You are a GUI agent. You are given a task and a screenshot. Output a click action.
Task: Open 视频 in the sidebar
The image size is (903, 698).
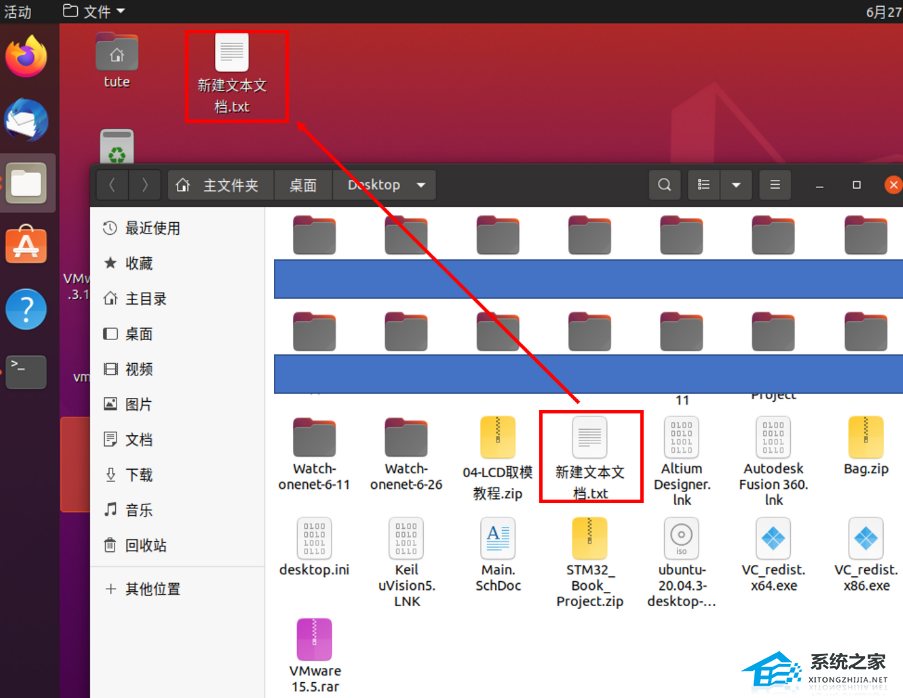click(177, 369)
